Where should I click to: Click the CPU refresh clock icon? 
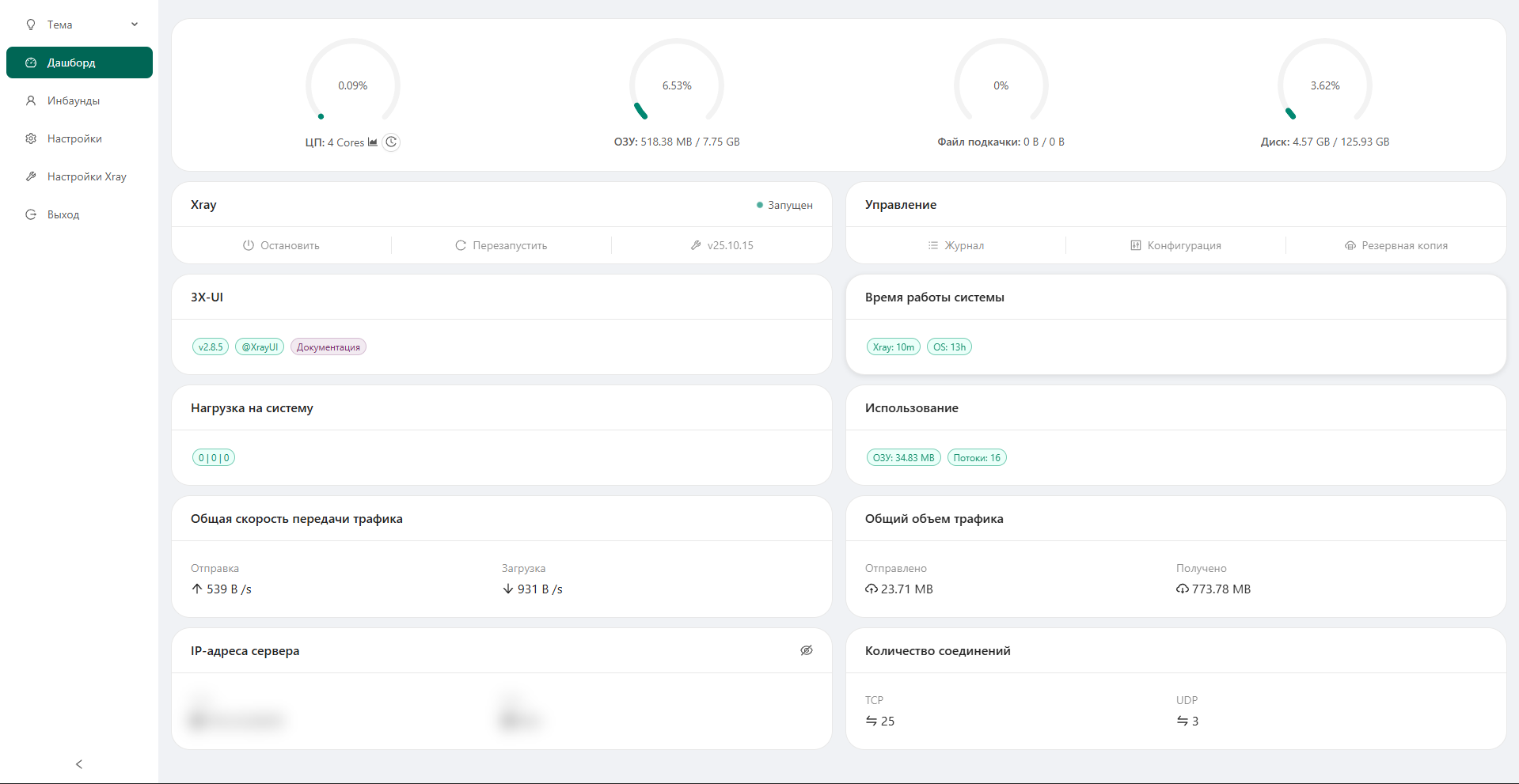391,142
